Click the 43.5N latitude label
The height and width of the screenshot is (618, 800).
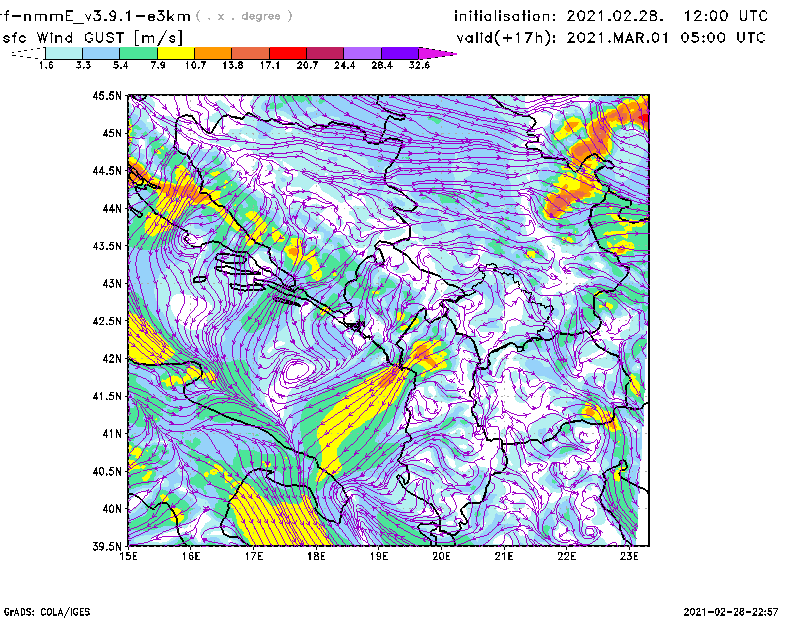(x=107, y=246)
